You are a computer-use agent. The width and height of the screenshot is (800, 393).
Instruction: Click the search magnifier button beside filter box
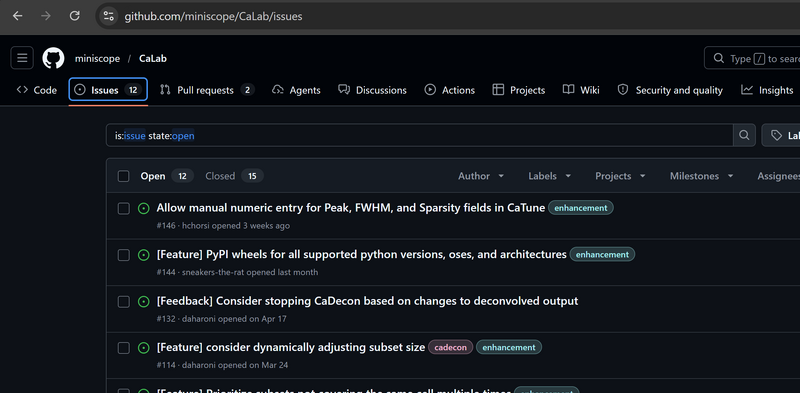[744, 135]
